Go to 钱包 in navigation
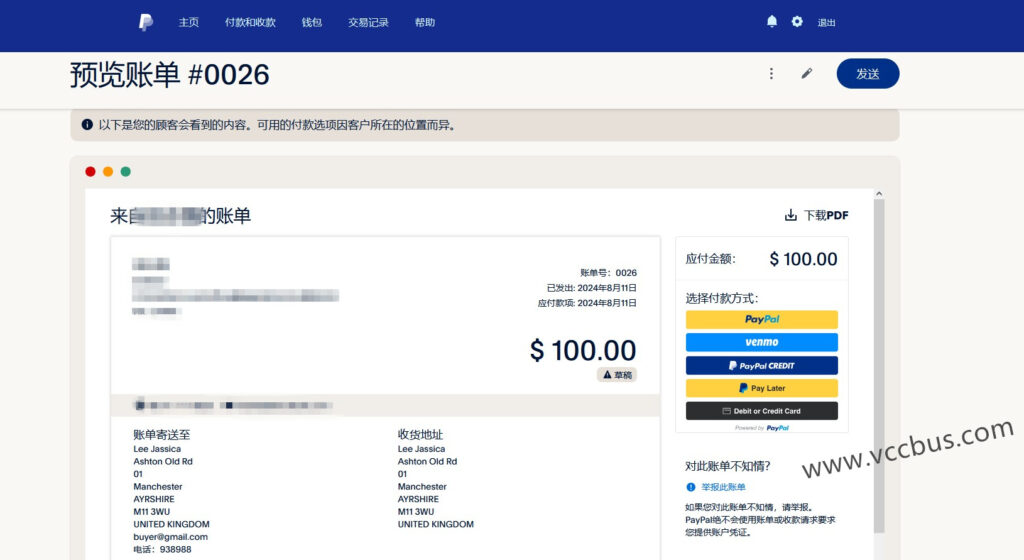The height and width of the screenshot is (560, 1024). click(x=312, y=22)
